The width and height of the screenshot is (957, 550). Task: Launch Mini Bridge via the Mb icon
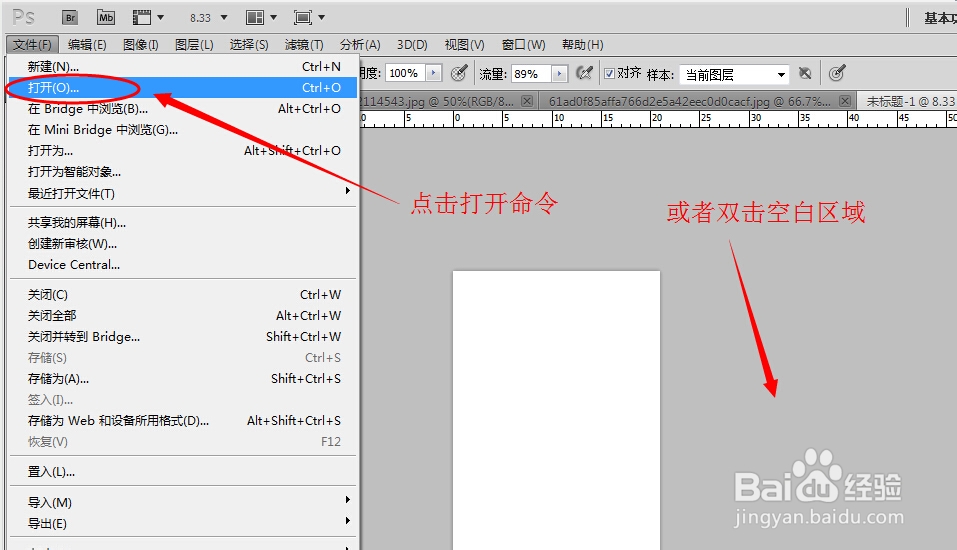click(106, 17)
